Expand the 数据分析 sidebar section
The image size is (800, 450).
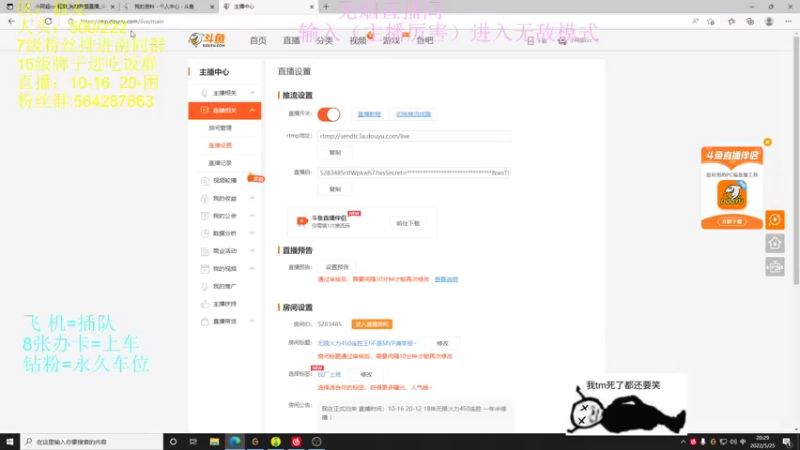coord(252,233)
